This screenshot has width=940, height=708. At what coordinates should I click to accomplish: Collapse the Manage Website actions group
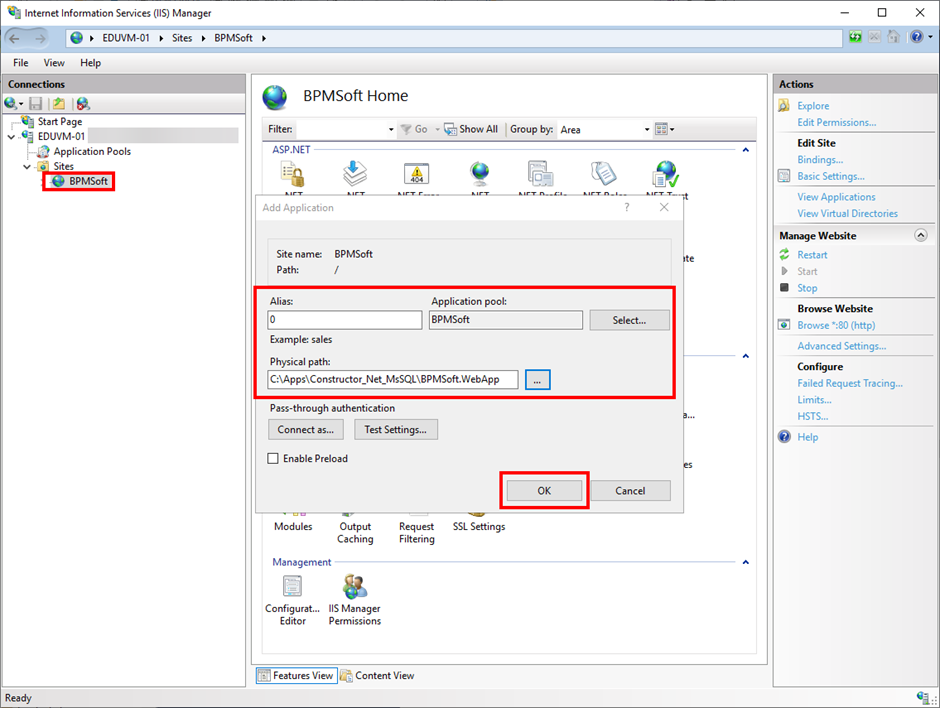pos(920,236)
